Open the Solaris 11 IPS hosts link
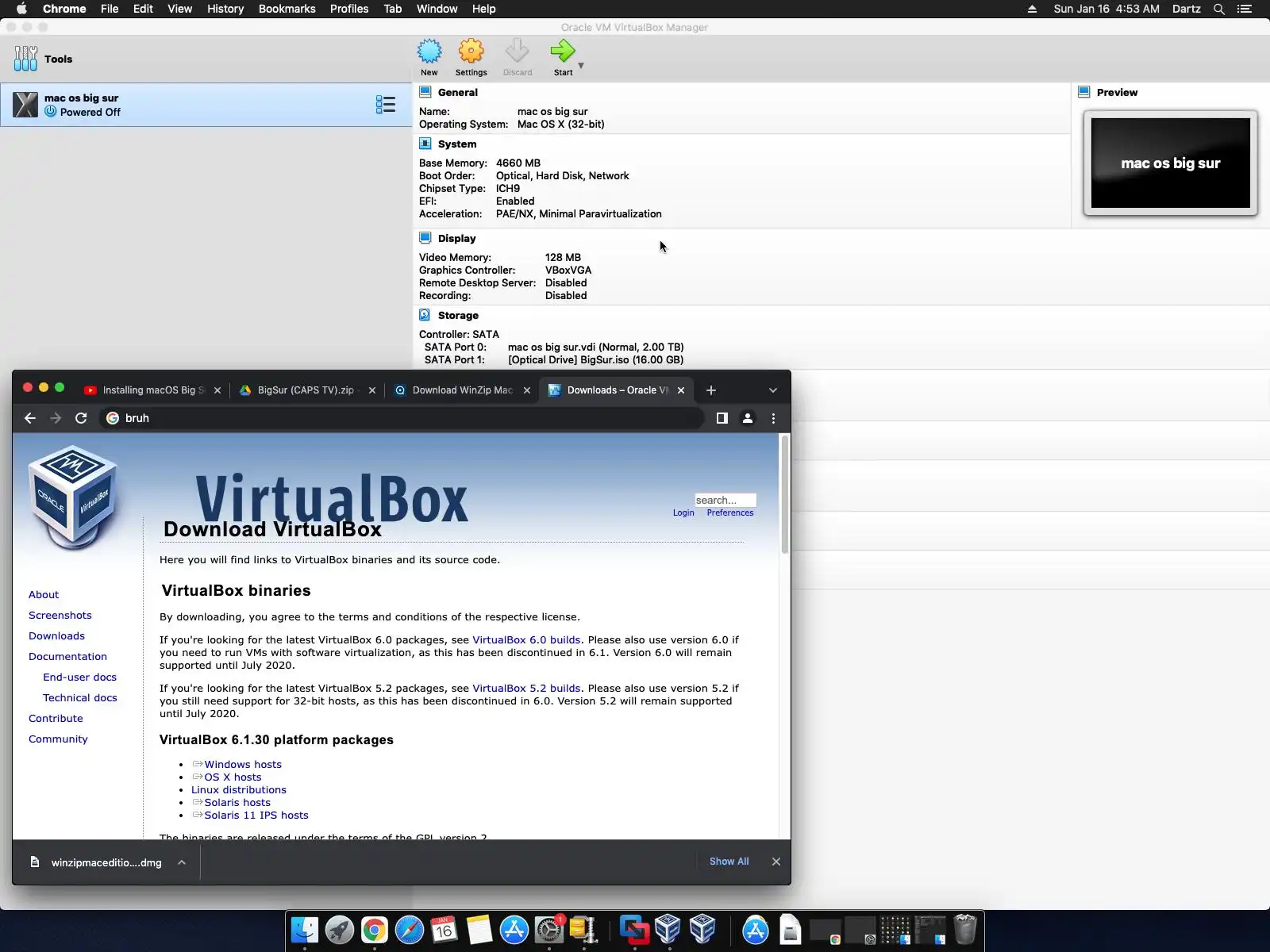Screen dimensions: 1270x952 point(256,816)
